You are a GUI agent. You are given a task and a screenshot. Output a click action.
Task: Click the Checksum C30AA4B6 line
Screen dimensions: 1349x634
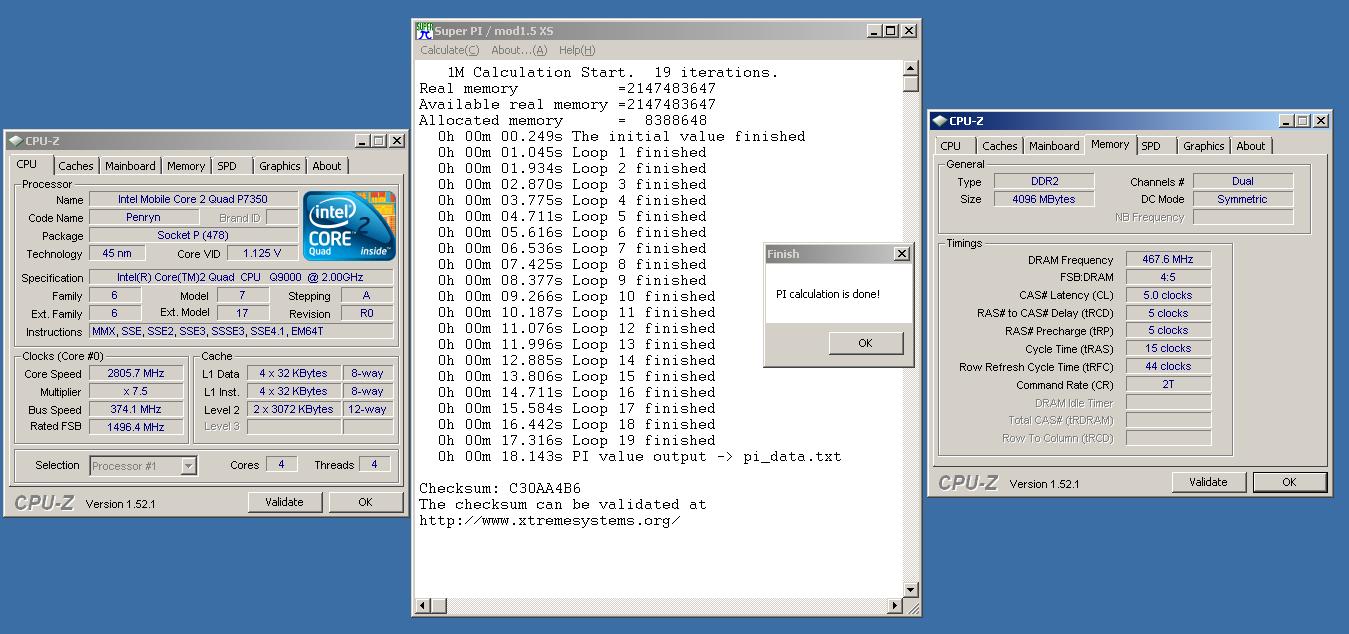coord(500,488)
